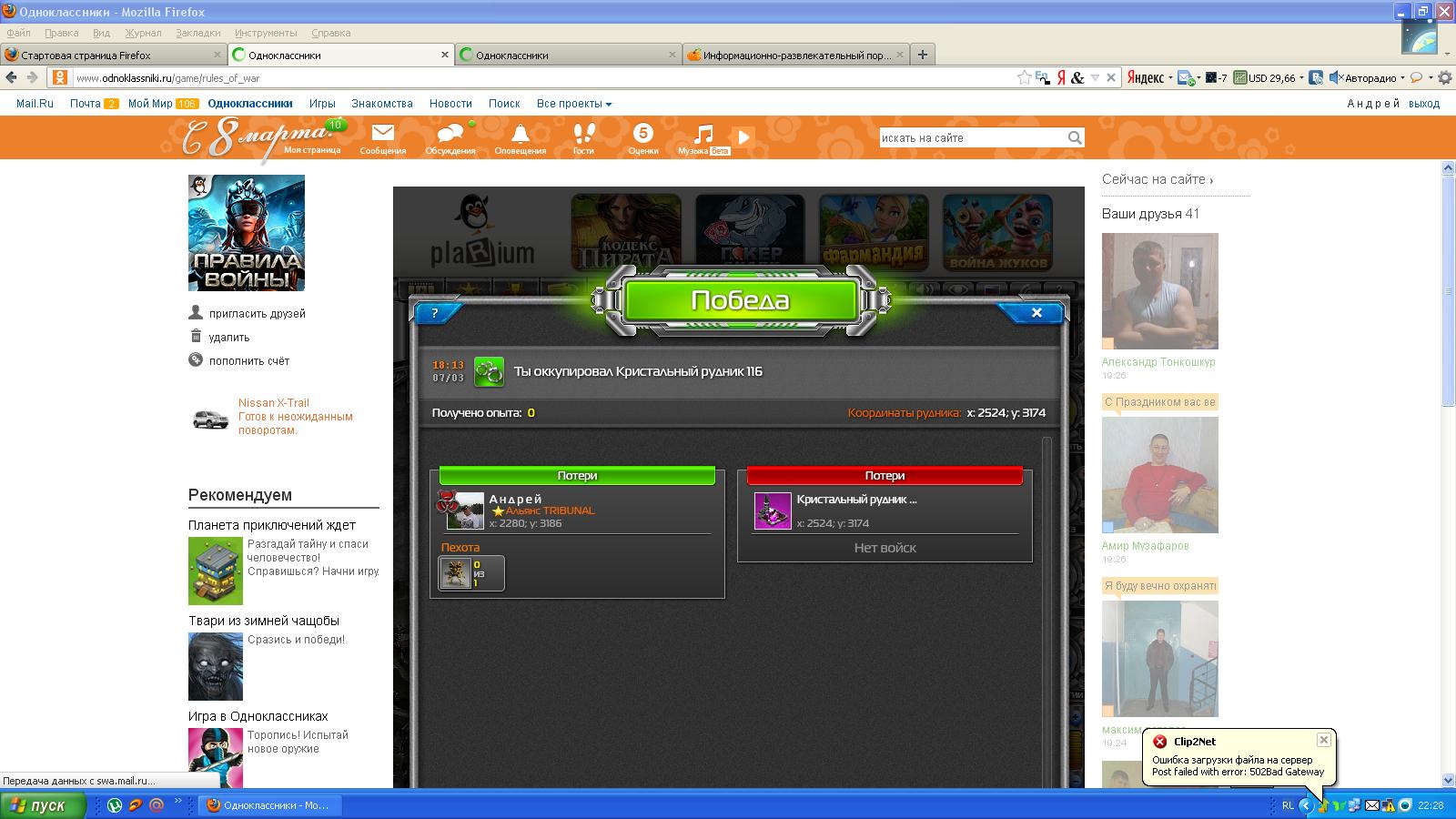Click 'выход' logout link

click(x=1424, y=104)
